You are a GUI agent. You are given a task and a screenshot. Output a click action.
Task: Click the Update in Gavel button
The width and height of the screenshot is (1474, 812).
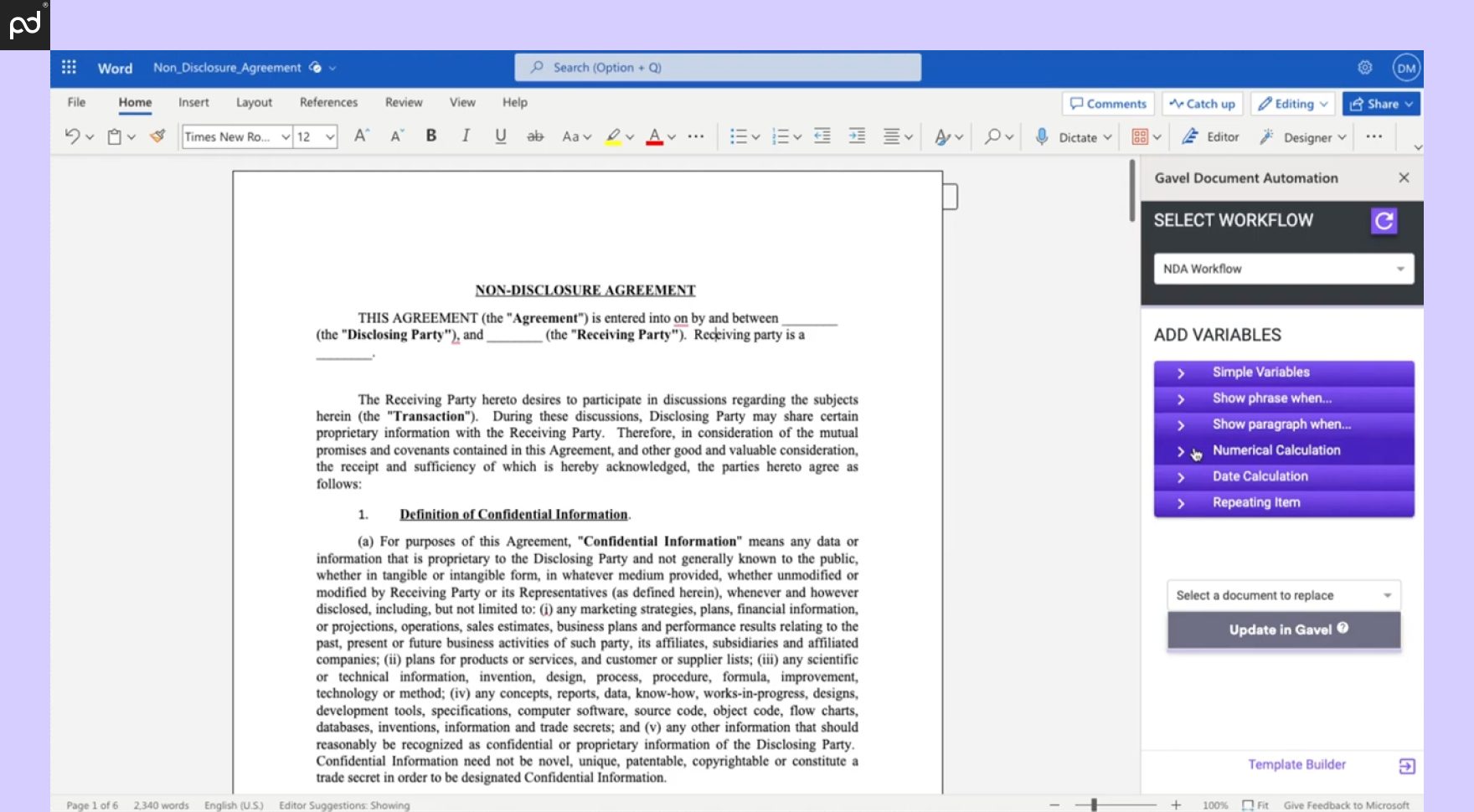pos(1283,630)
